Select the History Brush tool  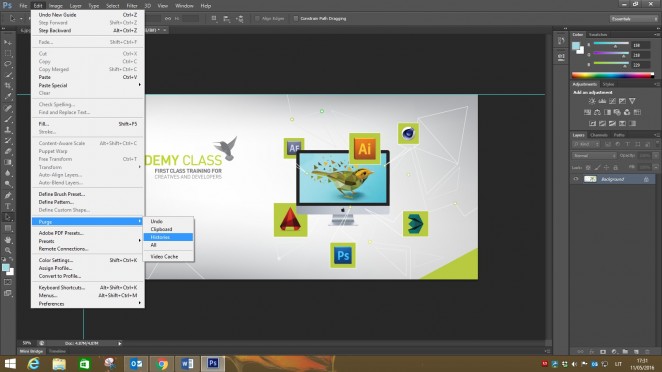(8, 141)
